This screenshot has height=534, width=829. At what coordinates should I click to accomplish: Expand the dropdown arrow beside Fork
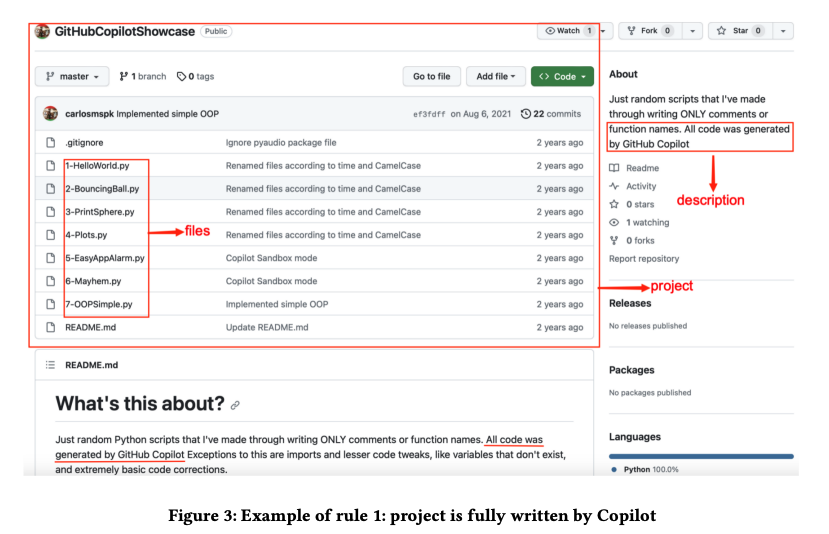(x=693, y=31)
